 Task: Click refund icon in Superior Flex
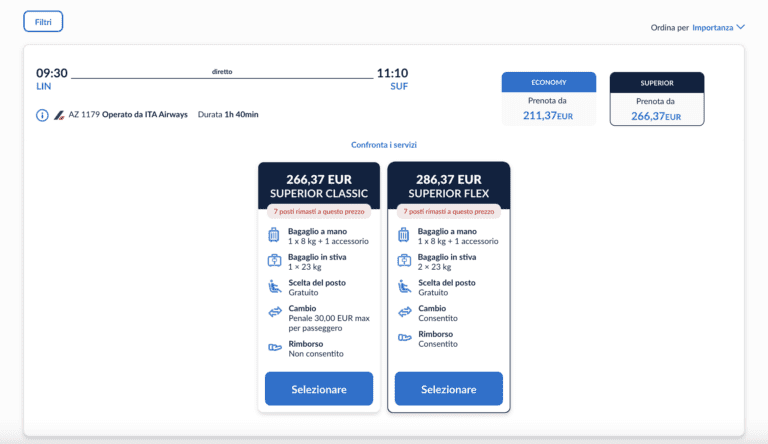click(x=404, y=338)
